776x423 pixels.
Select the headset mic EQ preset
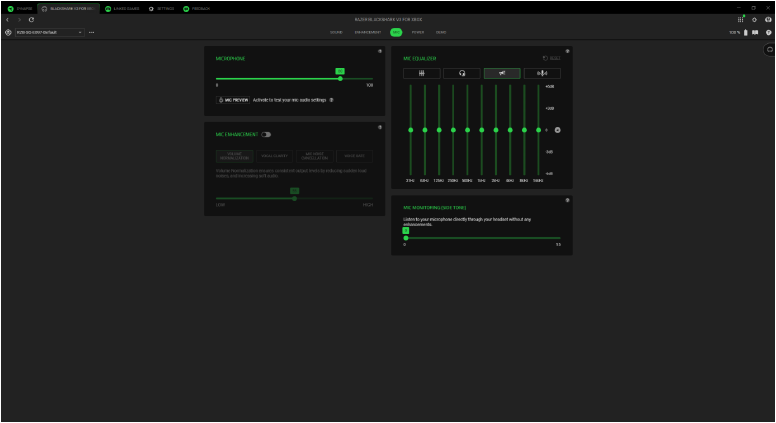coord(462,73)
